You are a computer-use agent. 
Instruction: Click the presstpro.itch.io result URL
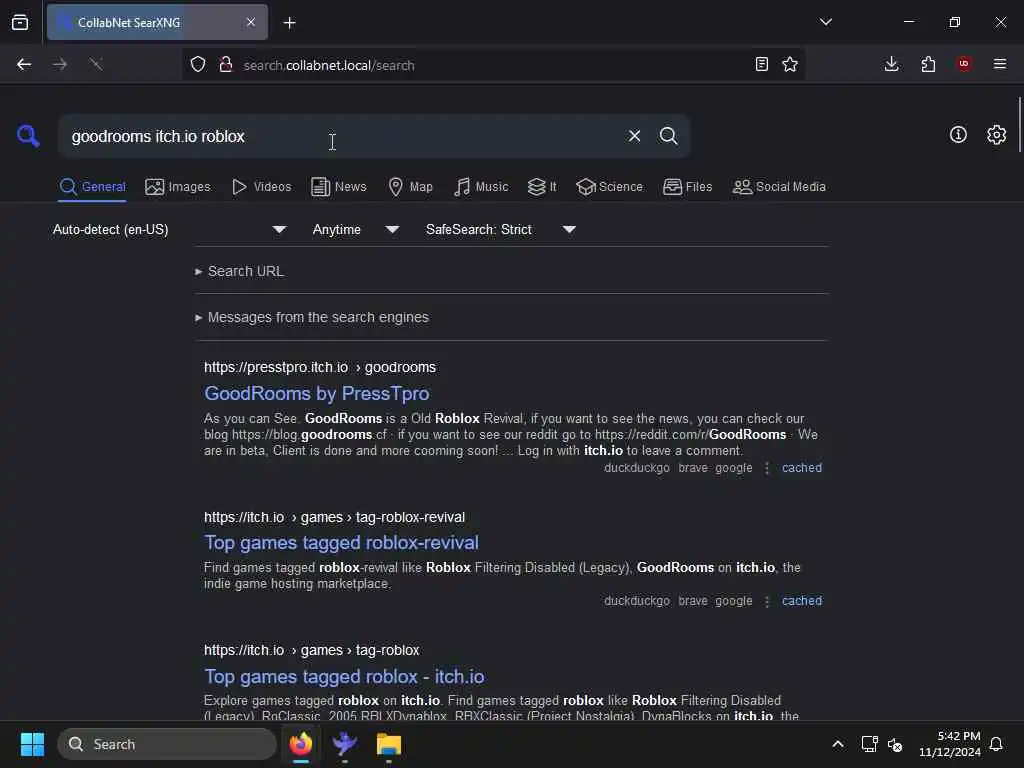320,367
